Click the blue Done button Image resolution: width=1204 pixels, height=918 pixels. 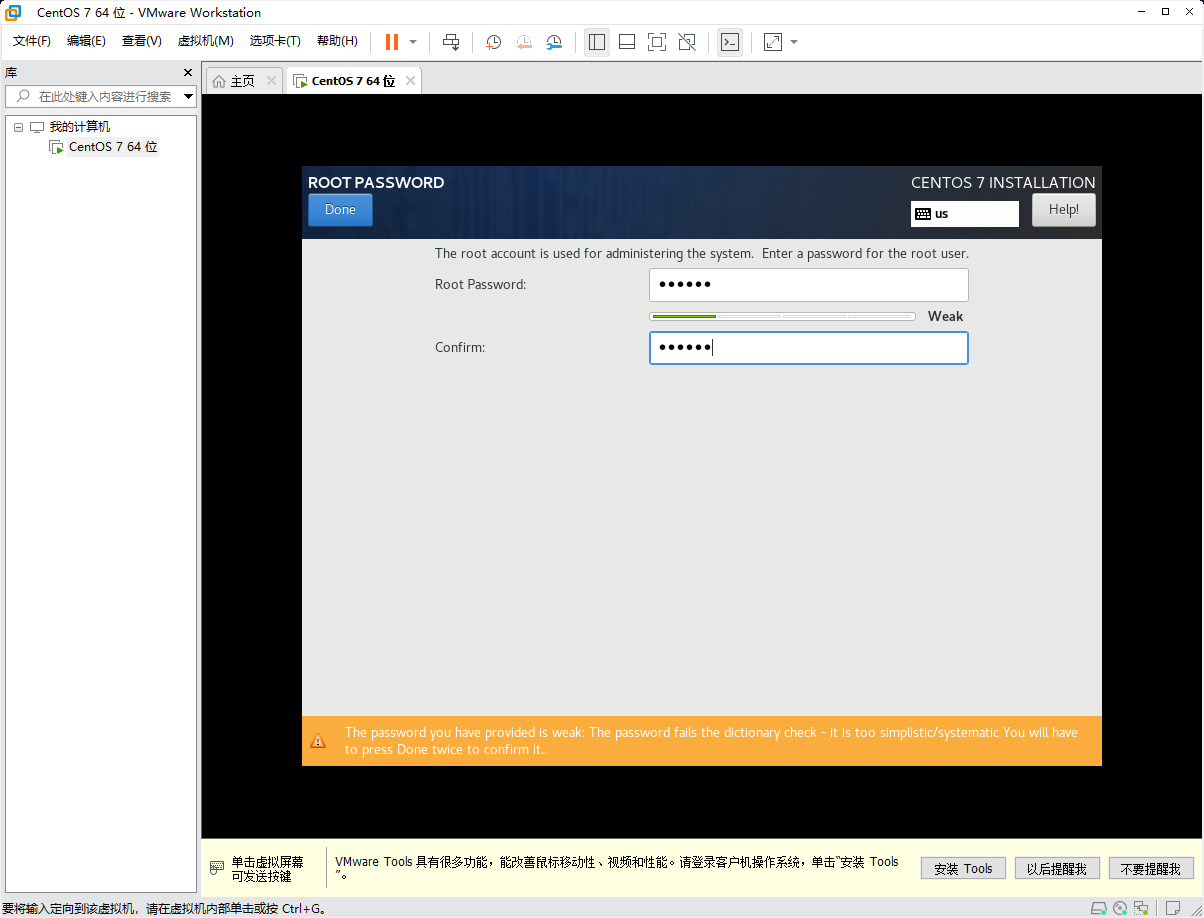[x=340, y=210]
